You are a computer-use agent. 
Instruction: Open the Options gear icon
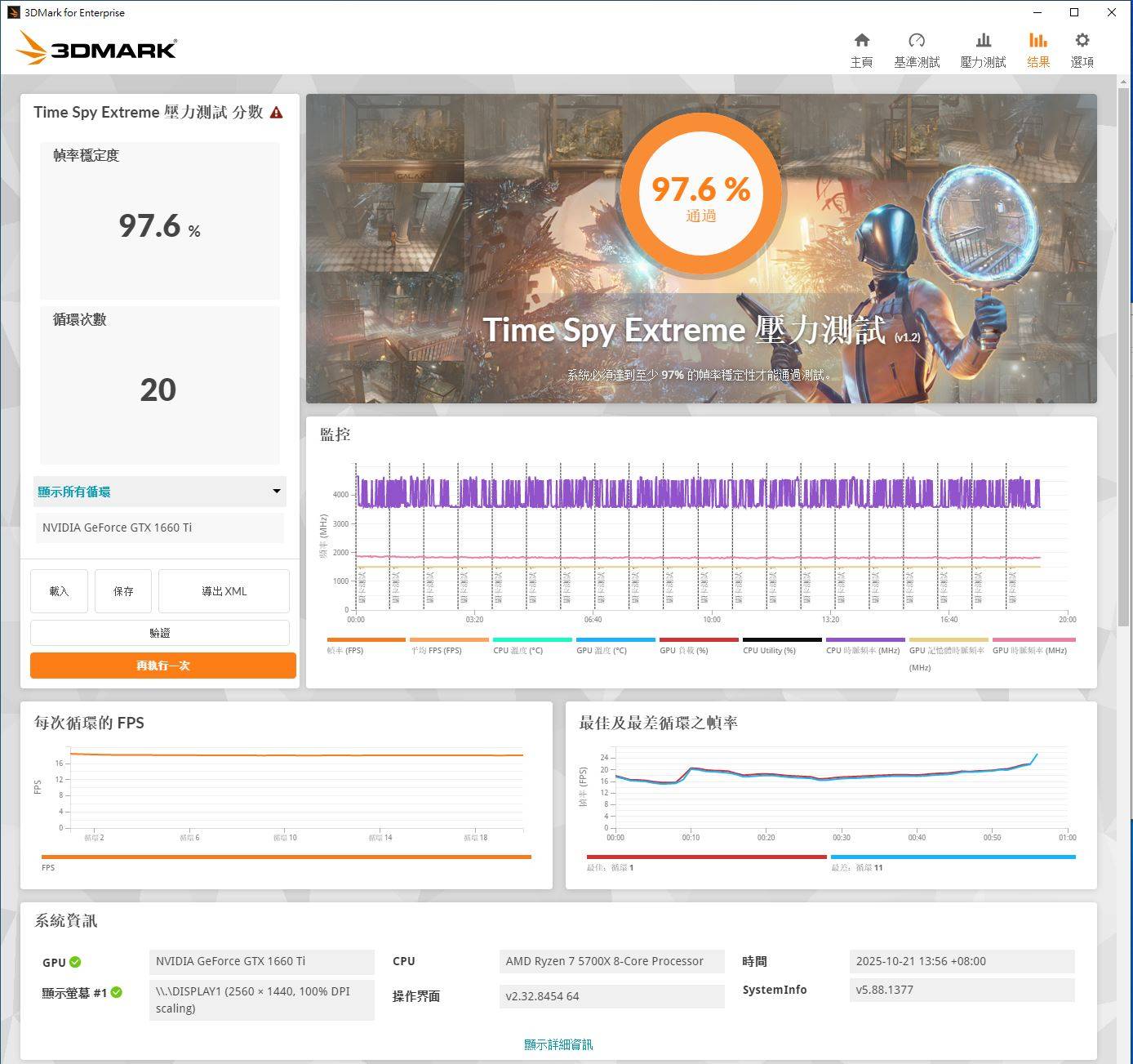point(1082,49)
